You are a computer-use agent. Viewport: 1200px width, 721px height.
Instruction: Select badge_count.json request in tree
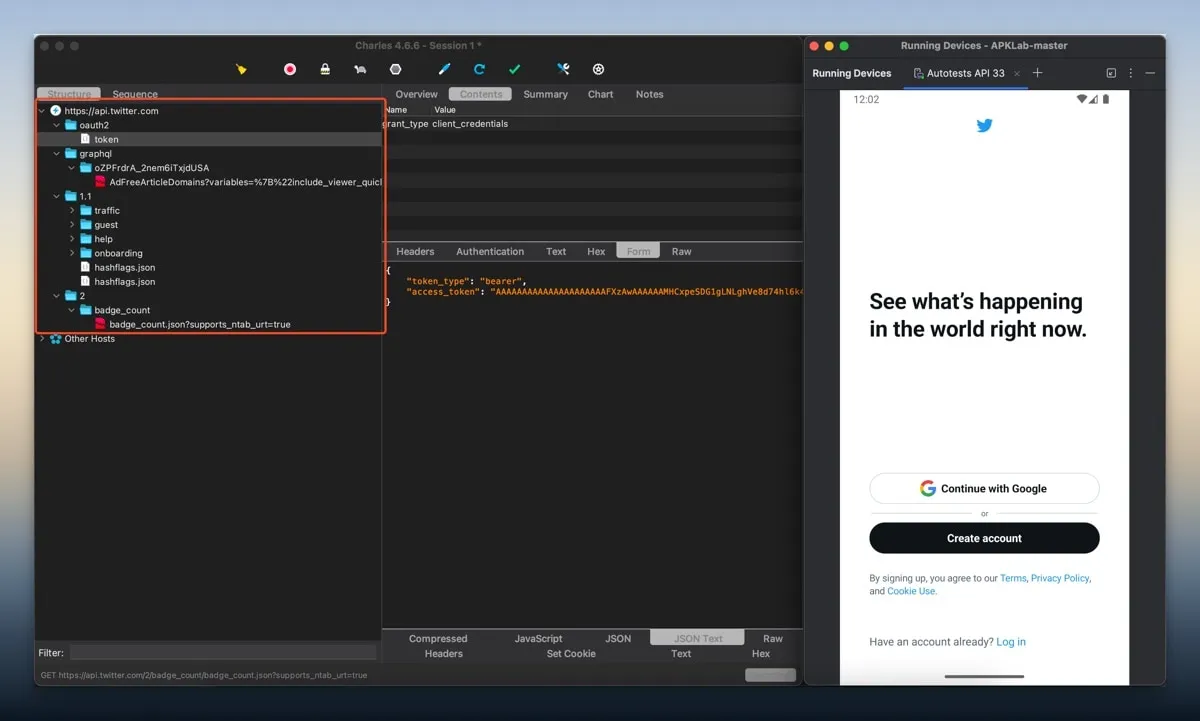pyautogui.click(x=199, y=325)
